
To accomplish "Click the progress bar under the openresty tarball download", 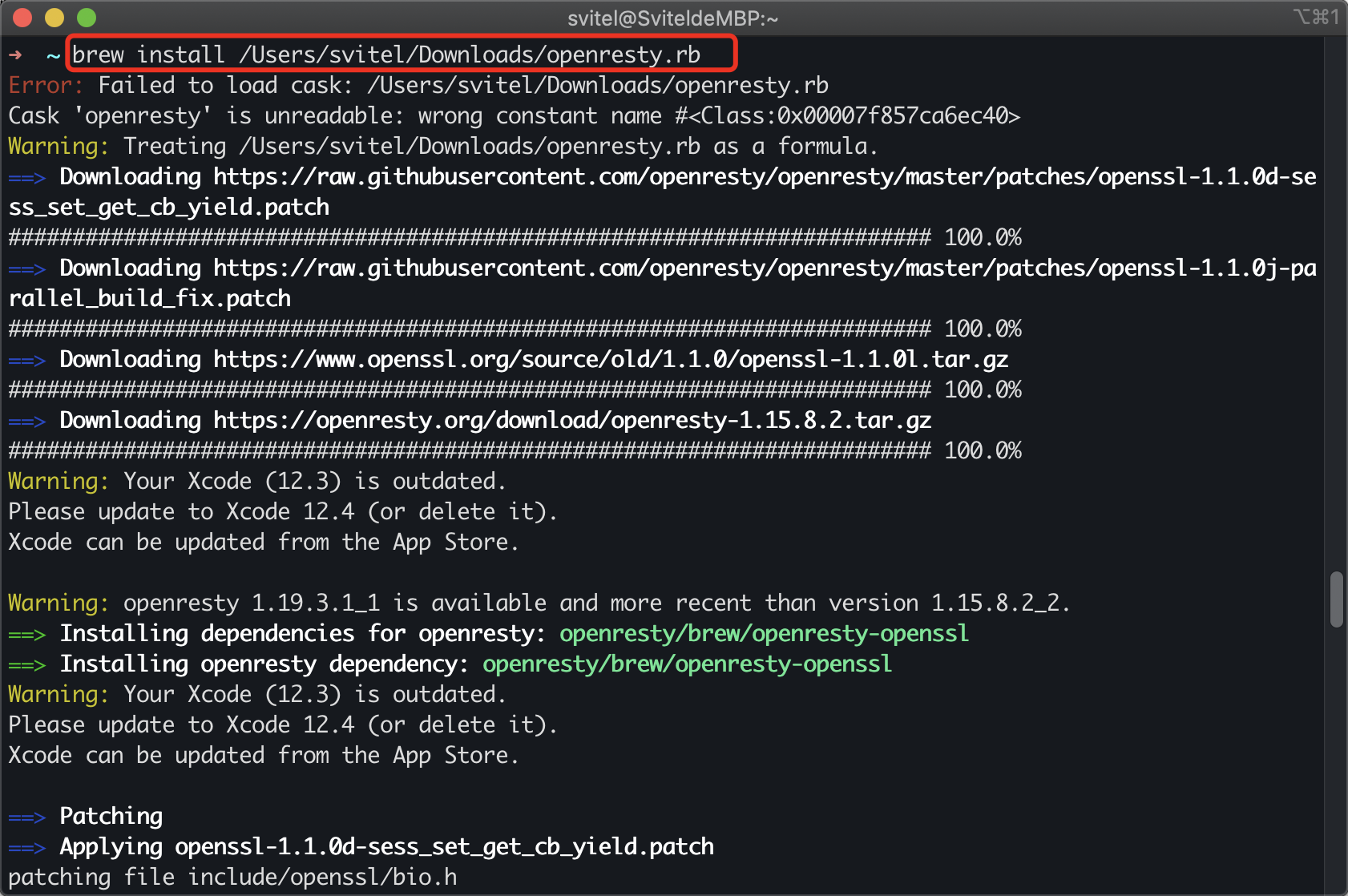I will point(470,450).
